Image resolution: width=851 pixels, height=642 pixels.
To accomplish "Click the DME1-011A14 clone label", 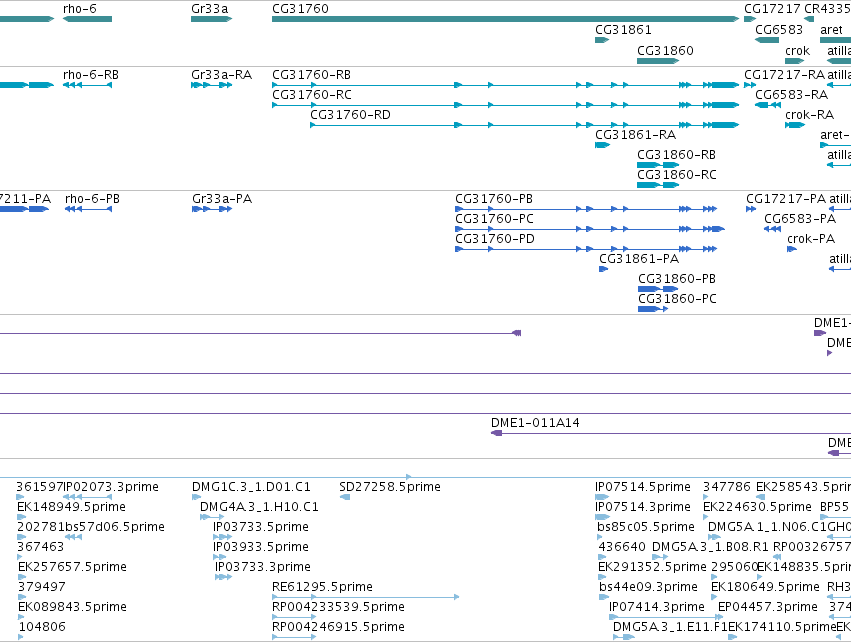I will click(535, 422).
